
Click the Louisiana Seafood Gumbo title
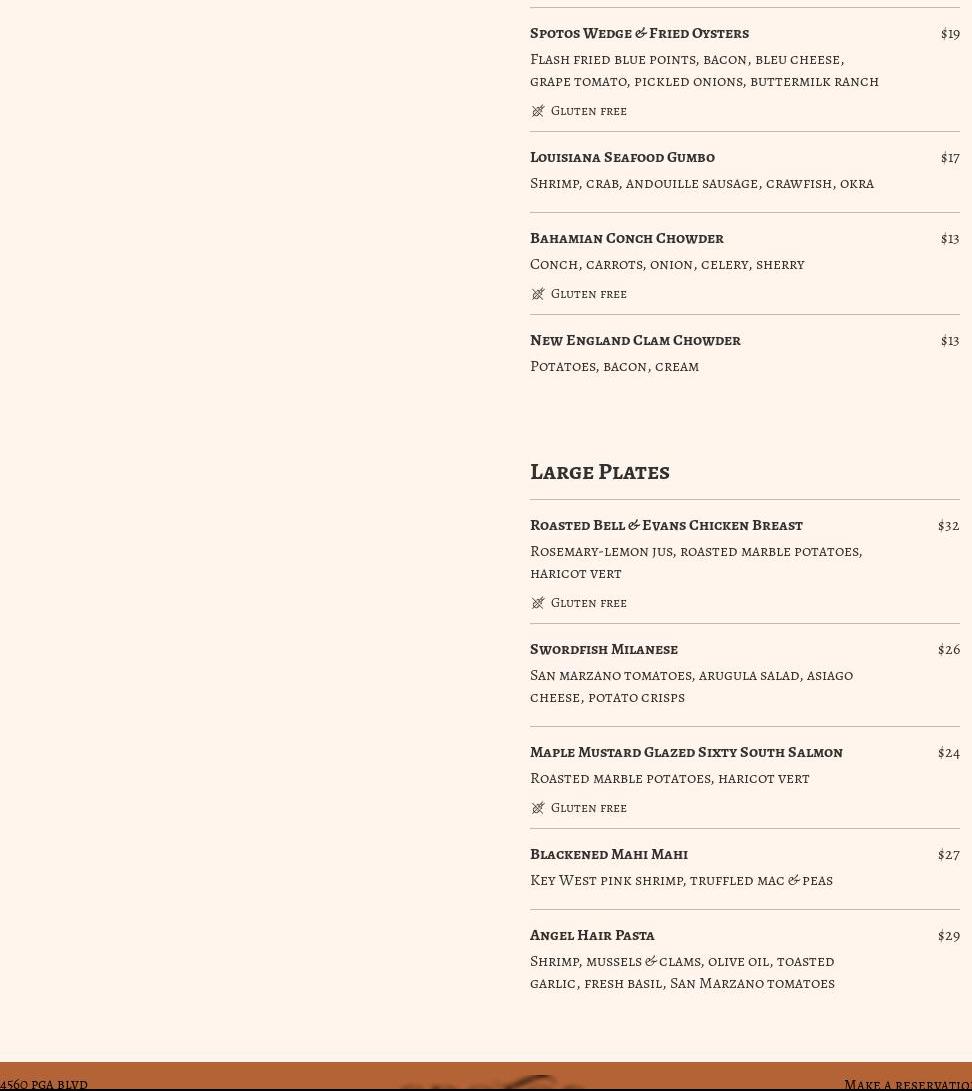622,157
